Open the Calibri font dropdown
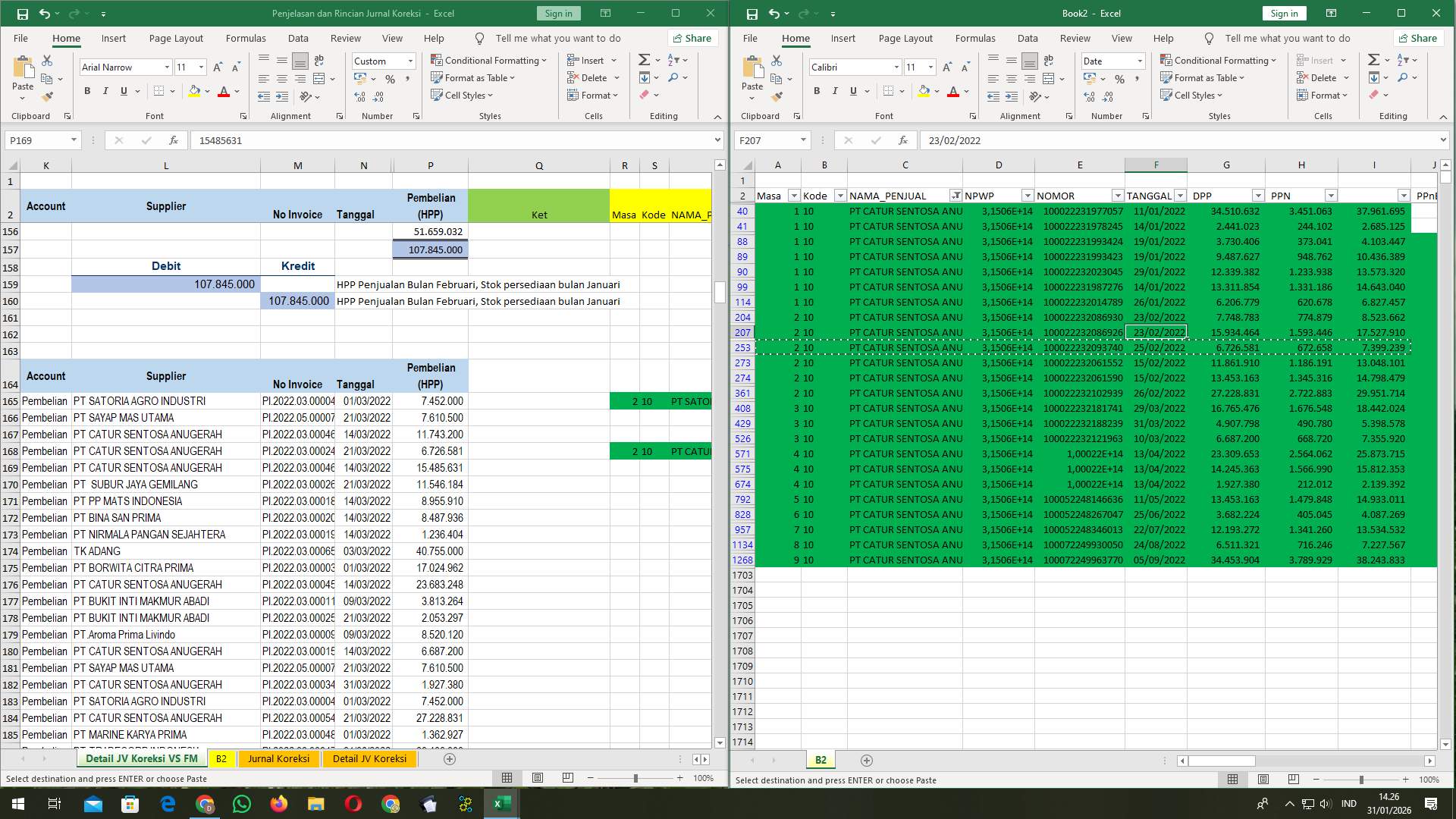The width and height of the screenshot is (1456, 819). (x=897, y=67)
